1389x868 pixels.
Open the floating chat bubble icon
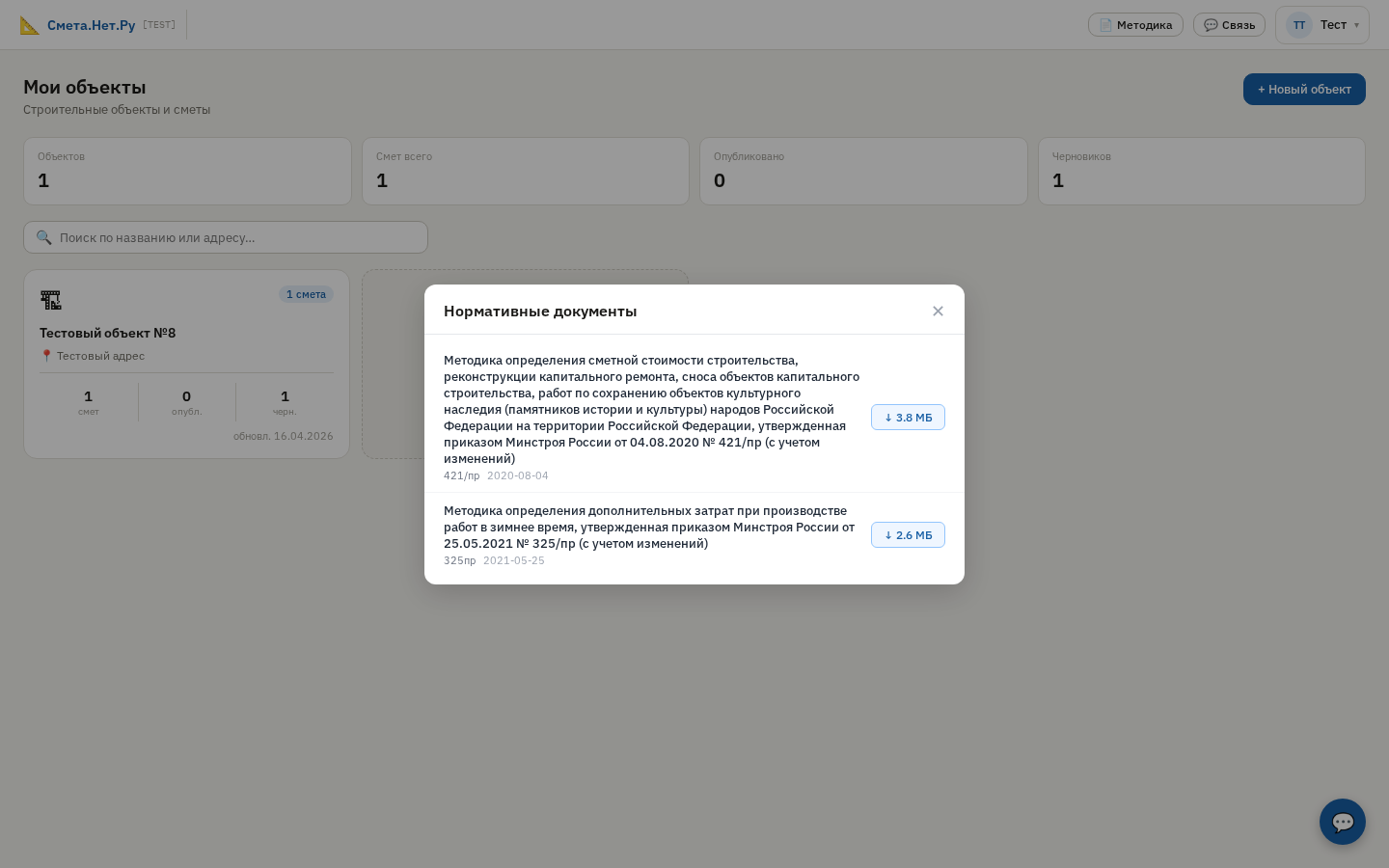pos(1343,822)
